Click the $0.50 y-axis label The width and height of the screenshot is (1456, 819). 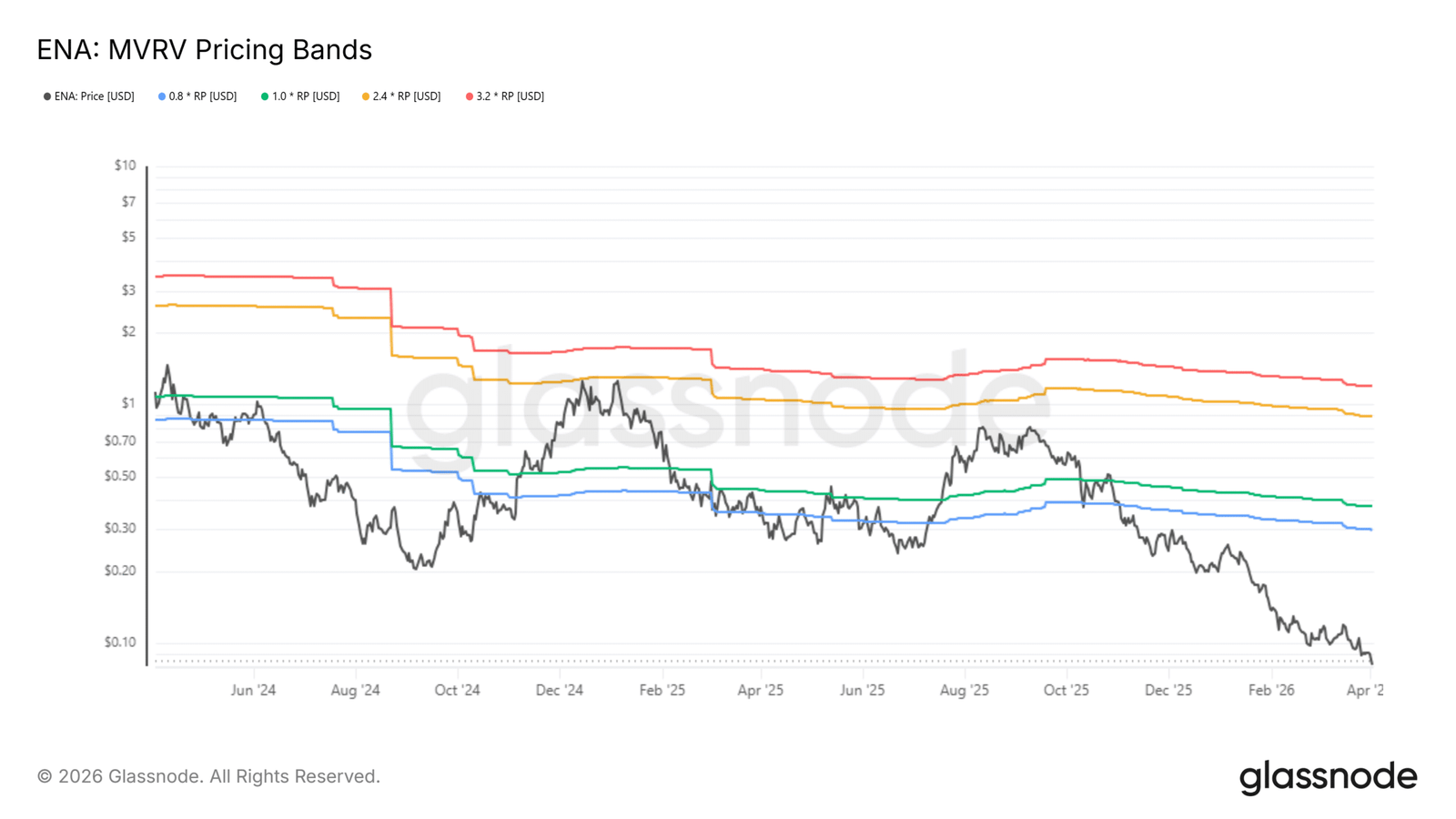120,477
